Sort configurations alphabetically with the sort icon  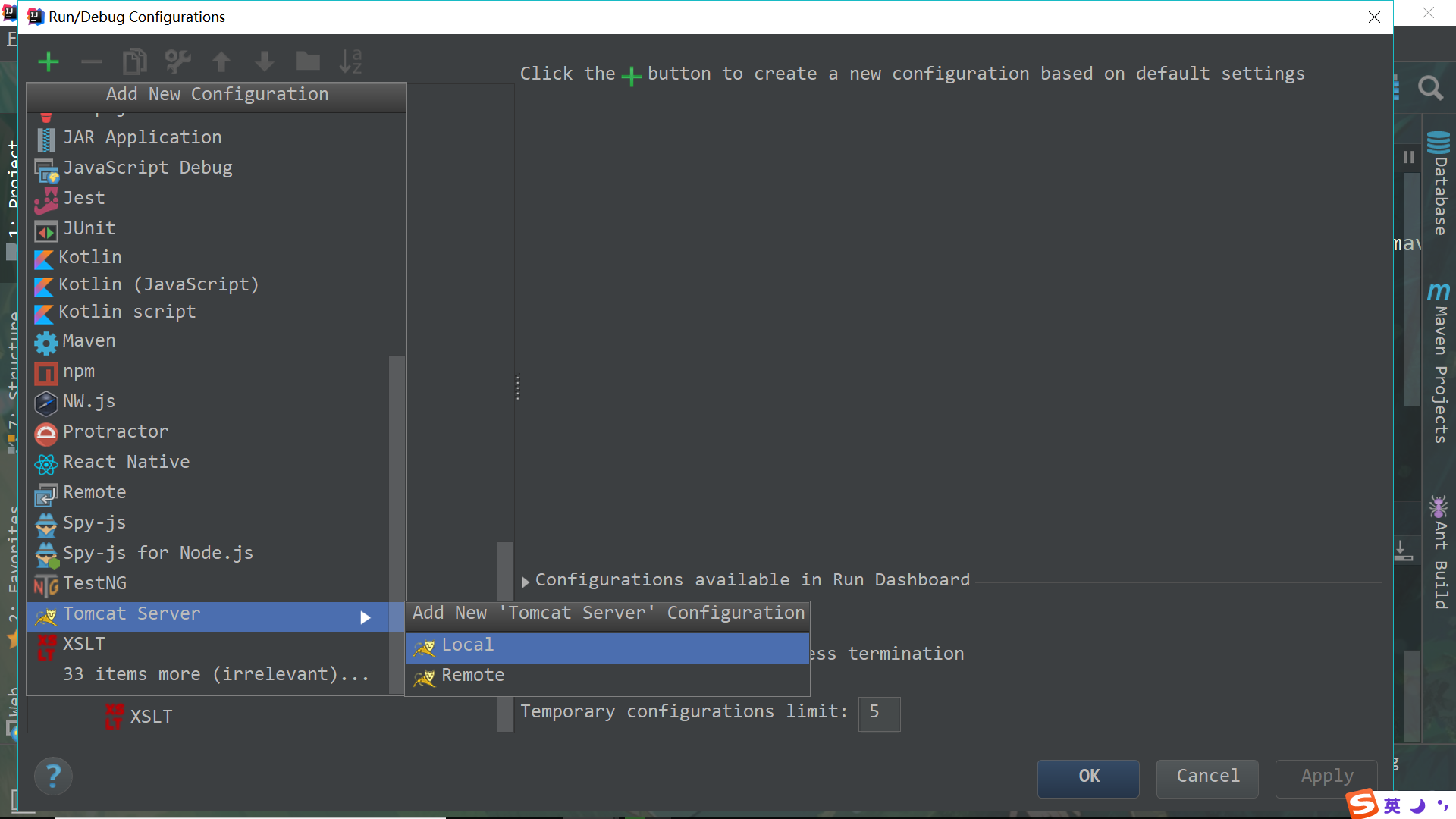pos(350,61)
